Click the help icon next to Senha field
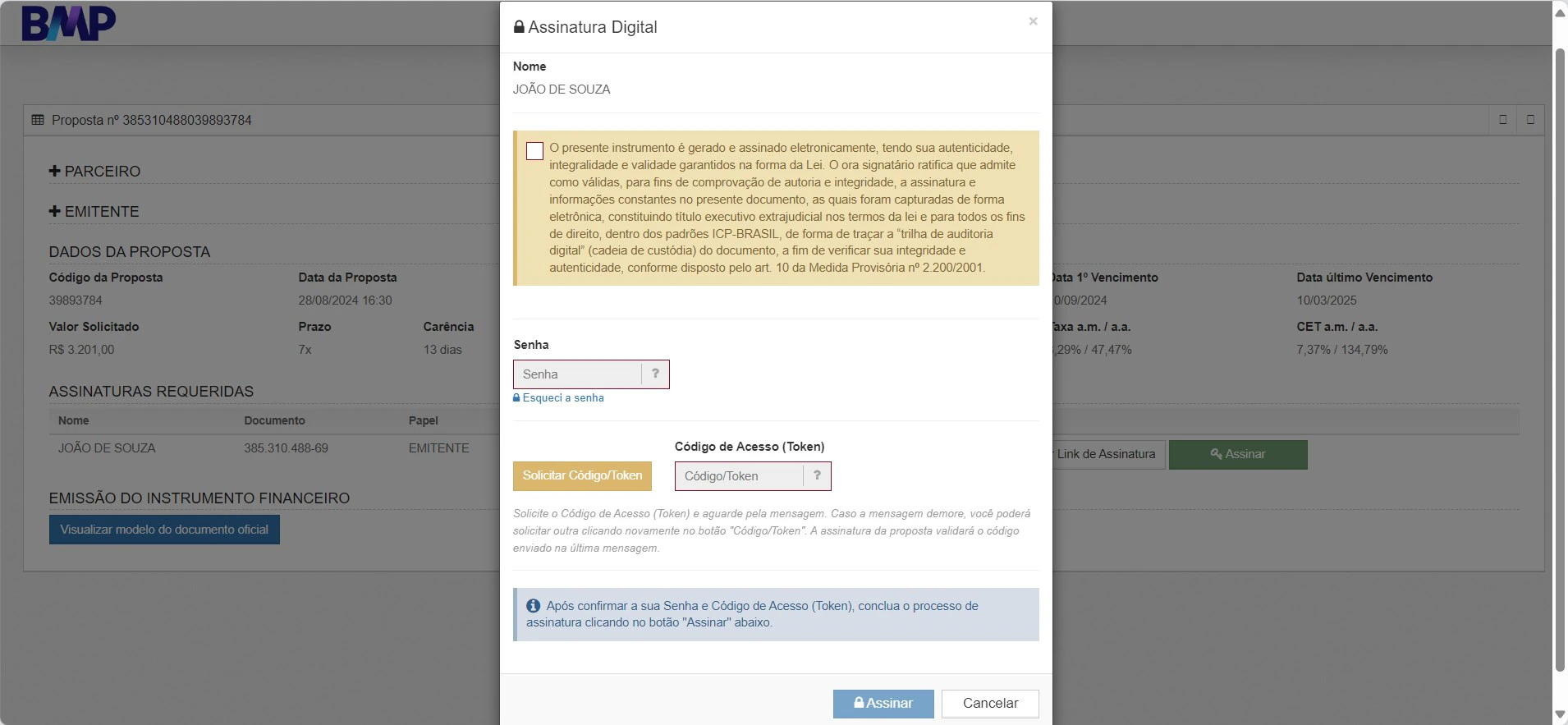The width and height of the screenshot is (1568, 725). 655,374
